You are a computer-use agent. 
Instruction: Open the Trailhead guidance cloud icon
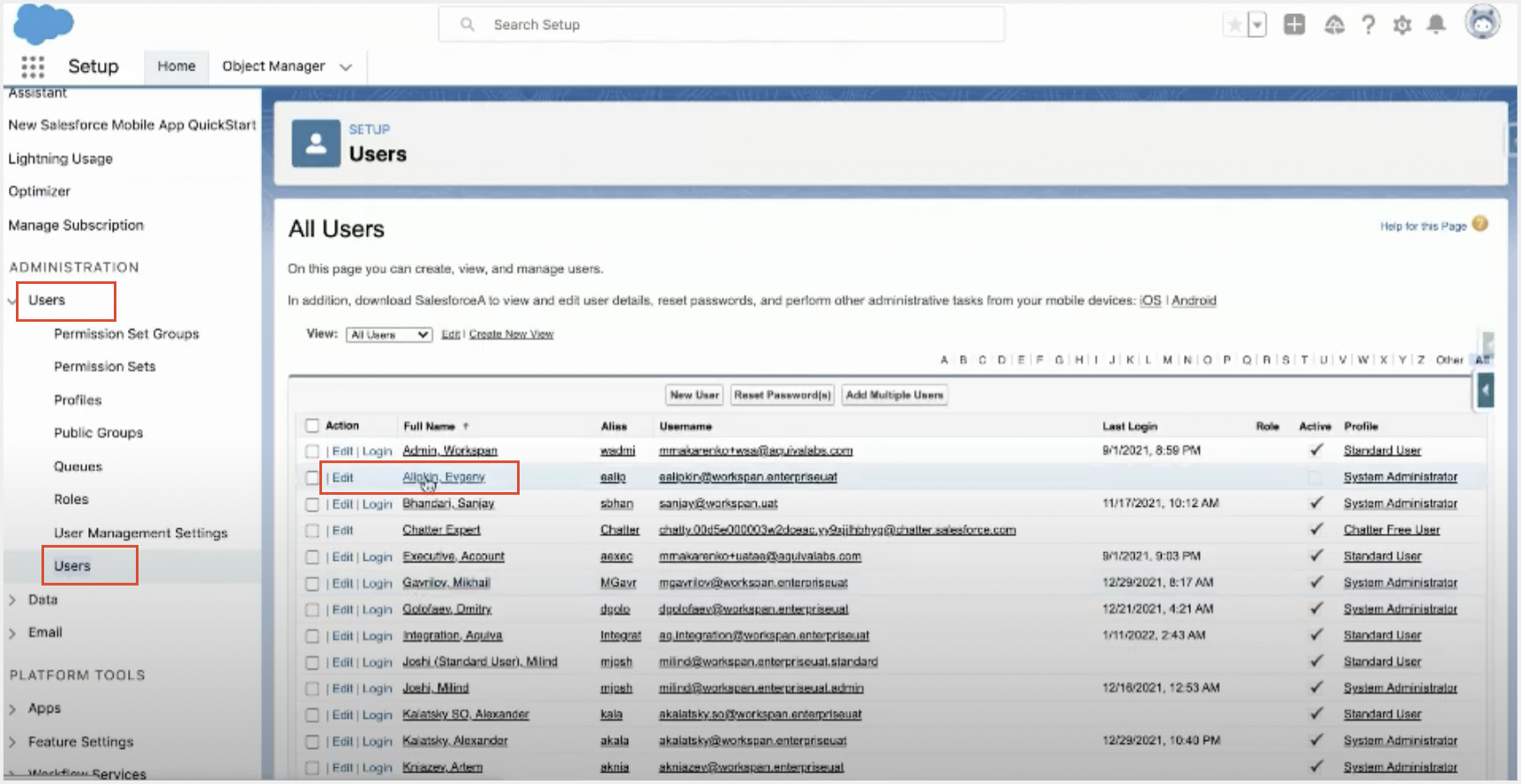click(1334, 25)
